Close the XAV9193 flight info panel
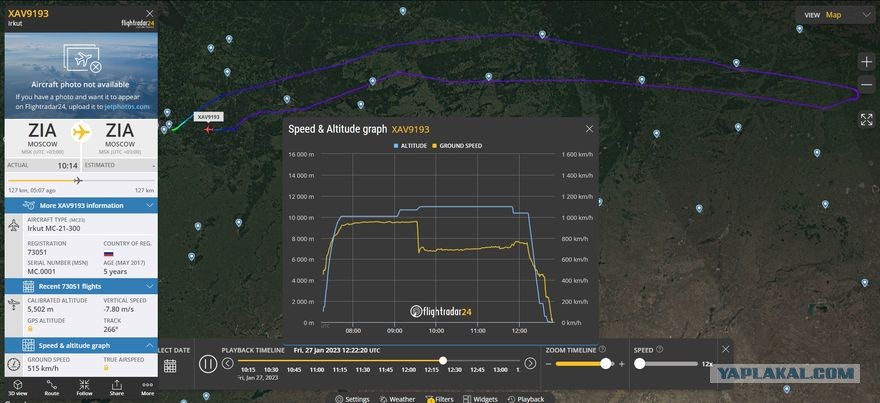Image resolution: width=880 pixels, height=403 pixels. [149, 13]
